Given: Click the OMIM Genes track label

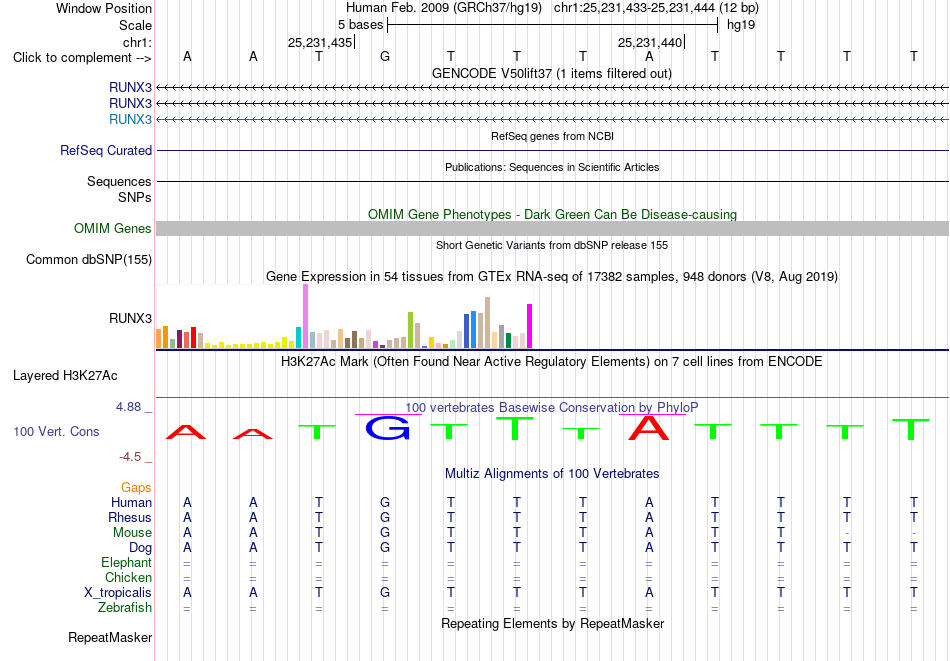Looking at the screenshot, I should [x=113, y=228].
